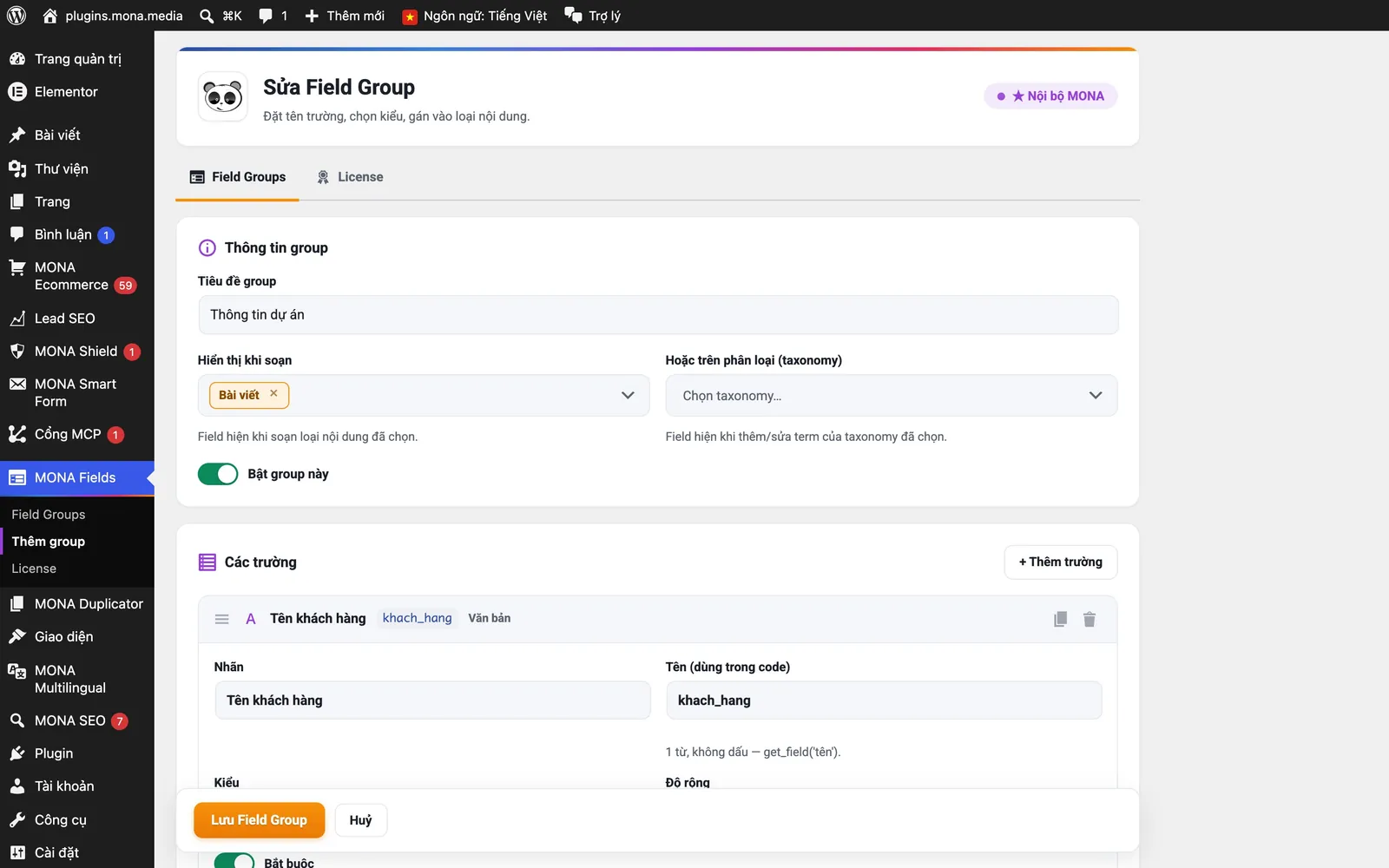Open Field Groups submenu item
The height and width of the screenshot is (868, 1389).
(x=49, y=515)
